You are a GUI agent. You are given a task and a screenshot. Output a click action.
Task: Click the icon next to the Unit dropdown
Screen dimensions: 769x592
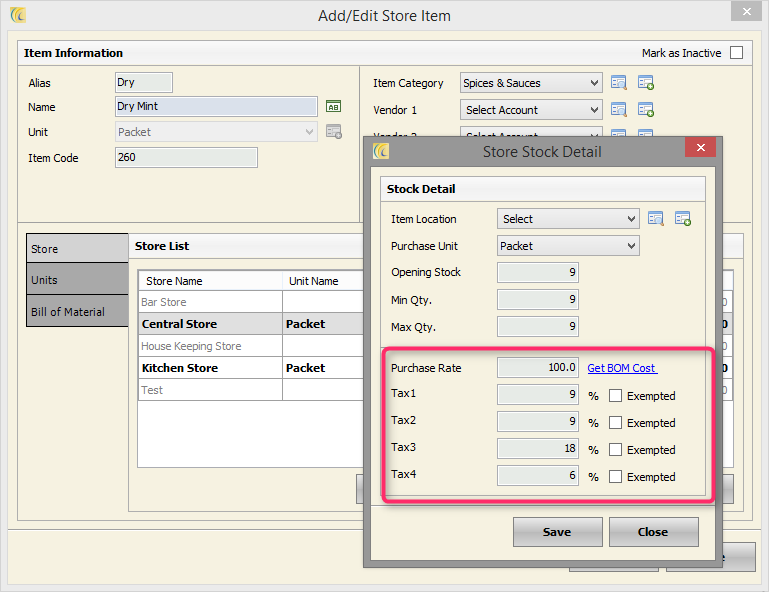point(334,132)
